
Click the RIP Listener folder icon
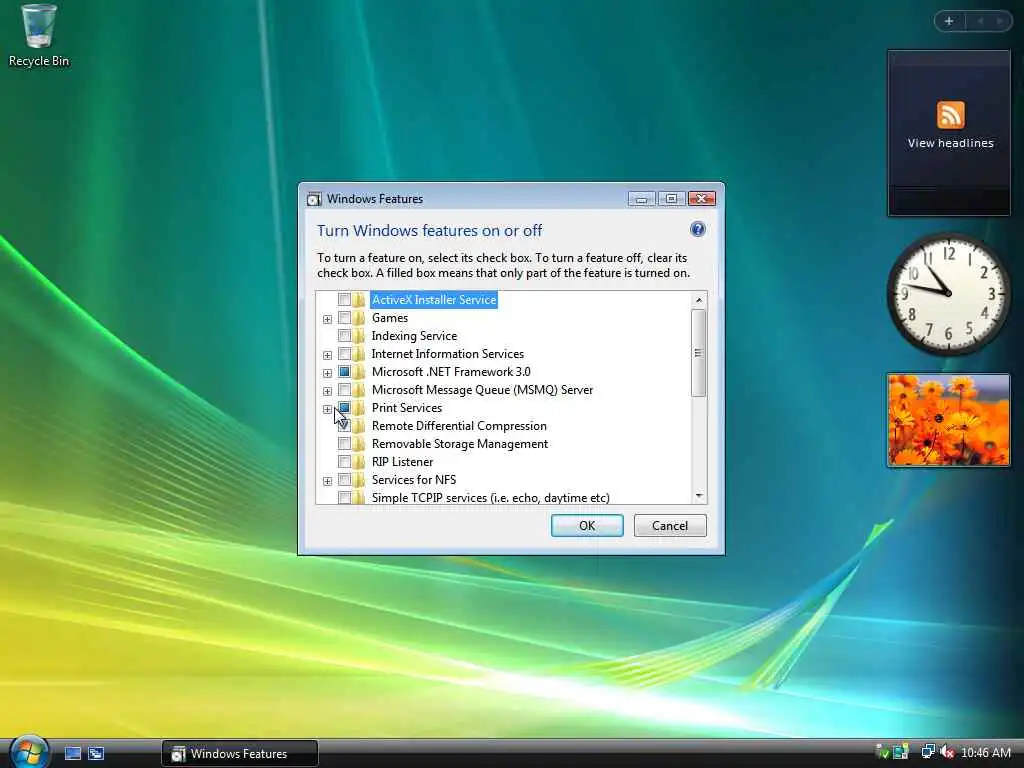(359, 462)
